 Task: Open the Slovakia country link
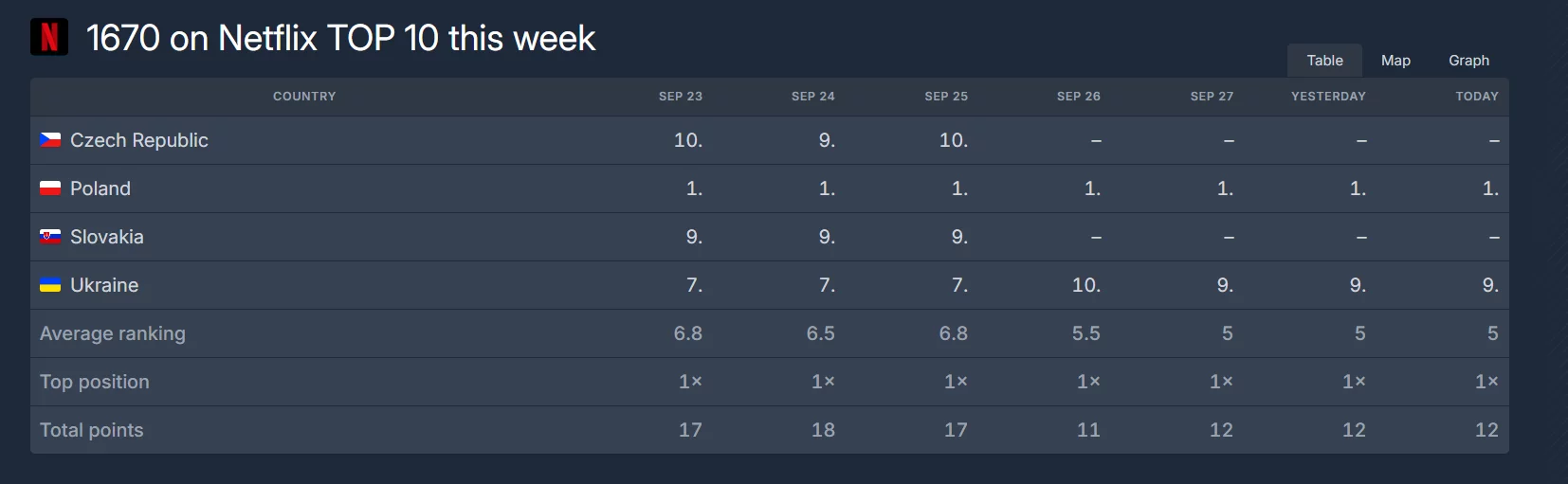[x=107, y=237]
